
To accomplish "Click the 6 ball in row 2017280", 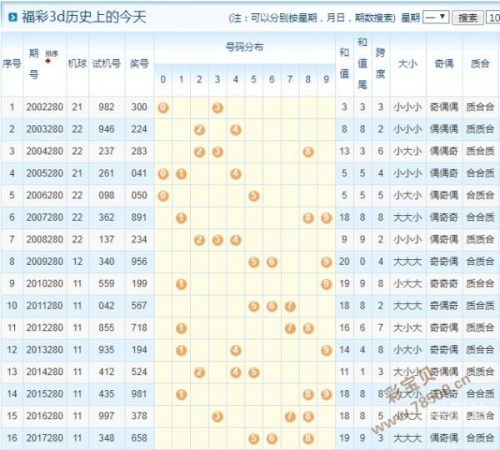I will 272,439.
